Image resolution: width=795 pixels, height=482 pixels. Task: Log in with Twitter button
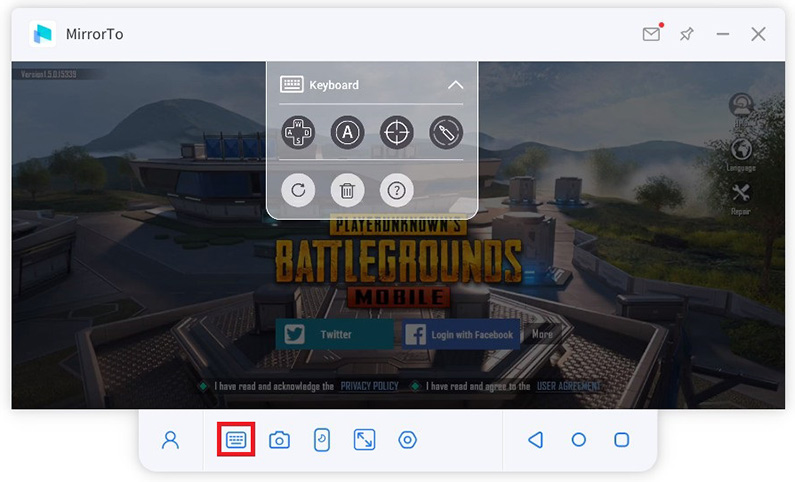335,334
